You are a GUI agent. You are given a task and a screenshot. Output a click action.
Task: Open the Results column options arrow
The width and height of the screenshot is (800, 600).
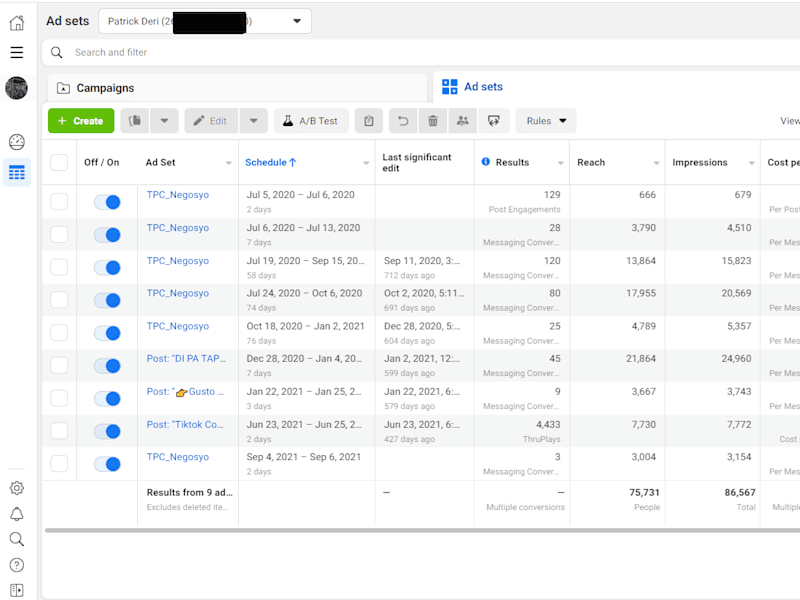(x=561, y=163)
